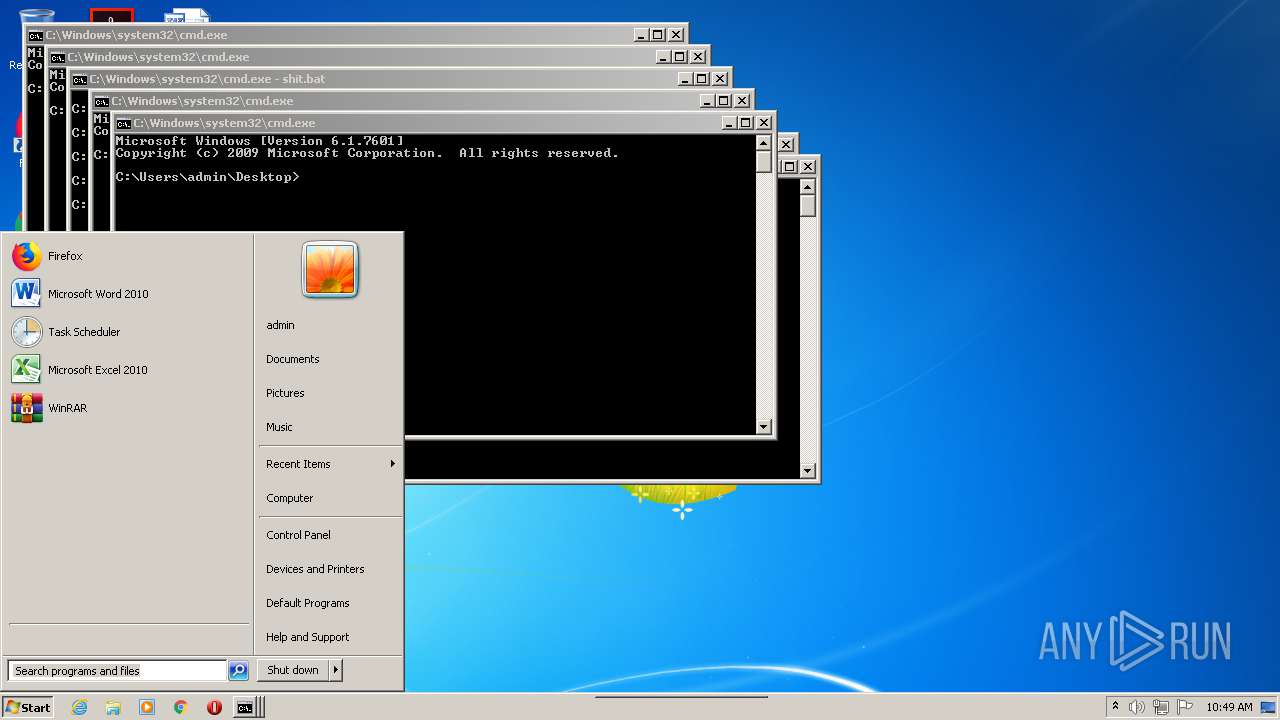Maximize the front cmd.exe window

point(745,123)
